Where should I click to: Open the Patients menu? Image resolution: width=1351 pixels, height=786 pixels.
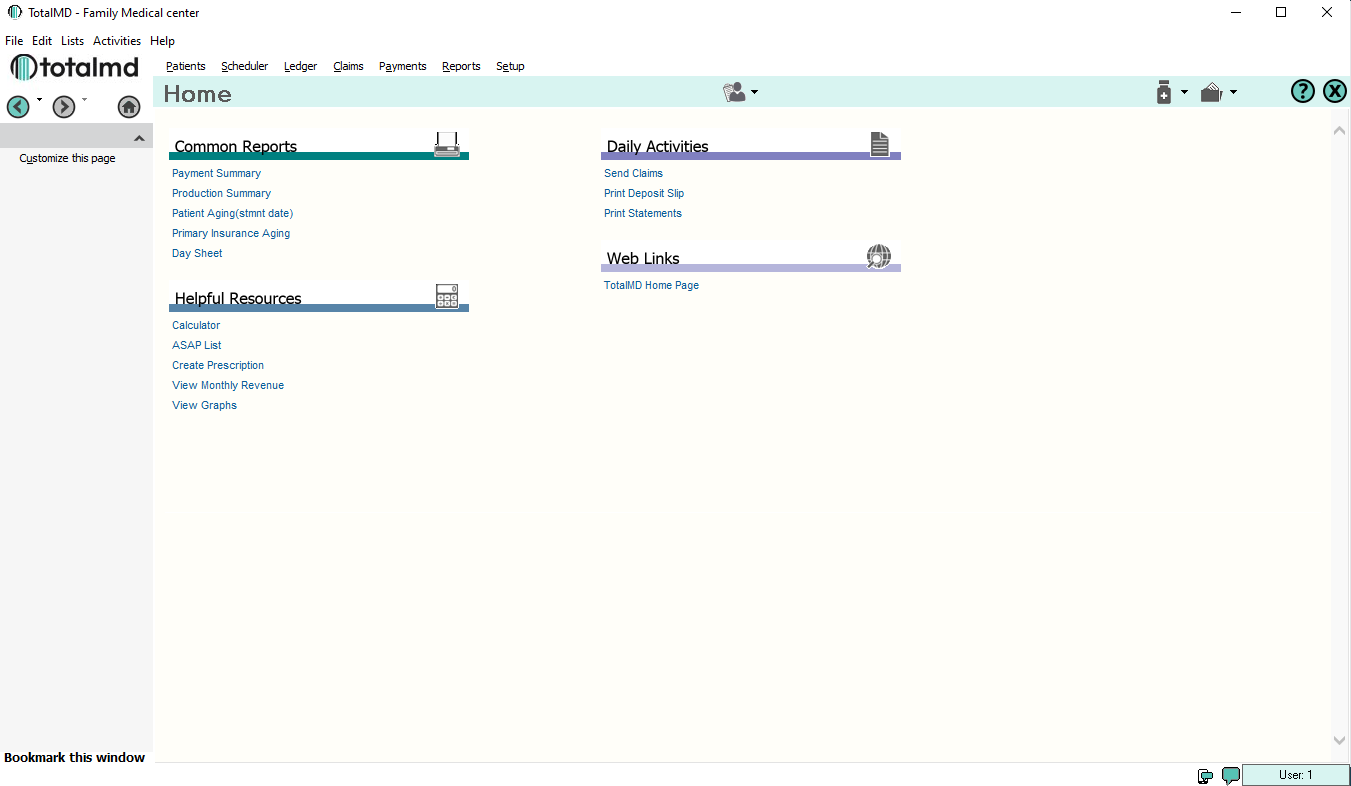click(x=186, y=66)
